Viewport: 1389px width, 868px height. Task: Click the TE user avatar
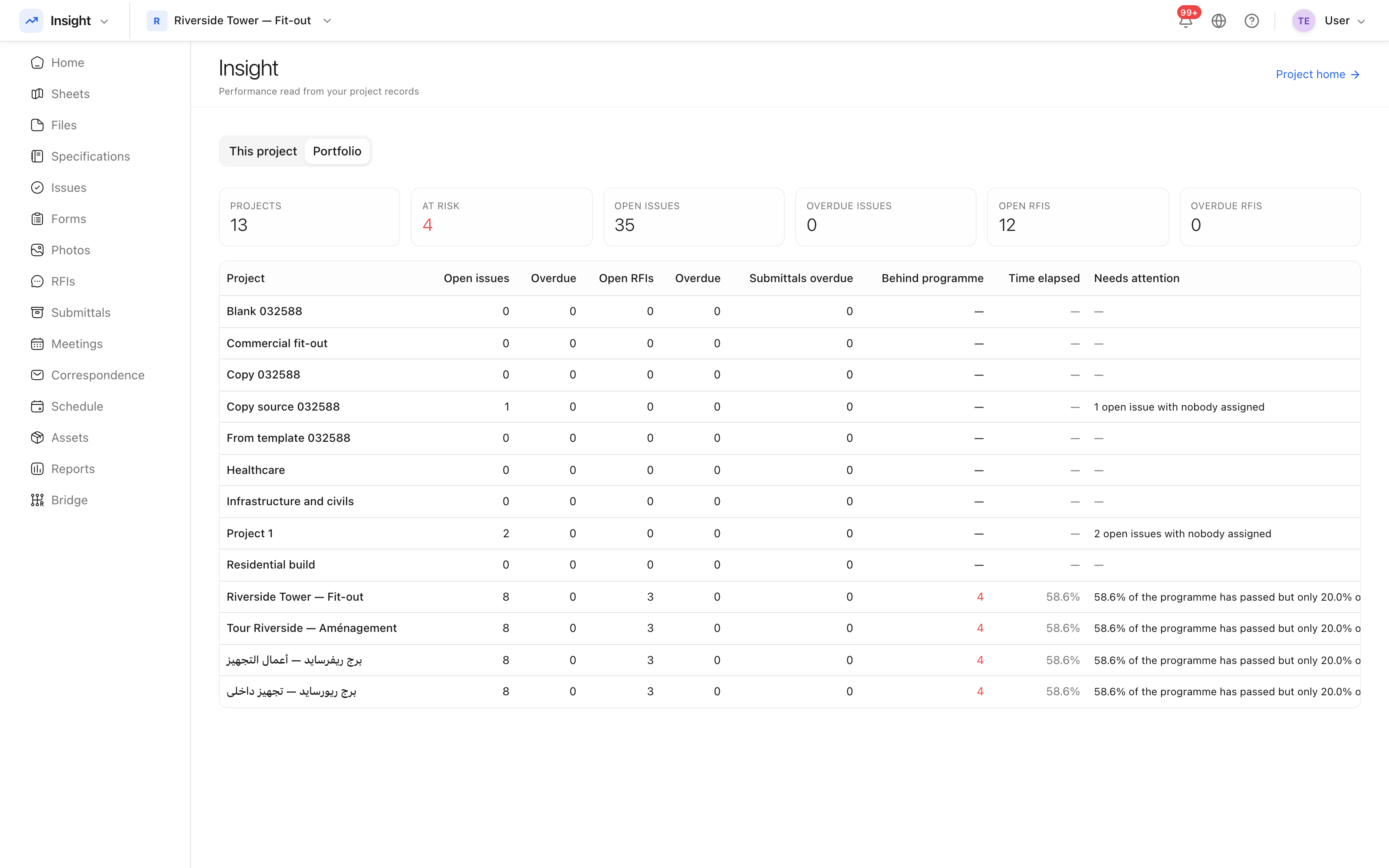click(x=1303, y=21)
